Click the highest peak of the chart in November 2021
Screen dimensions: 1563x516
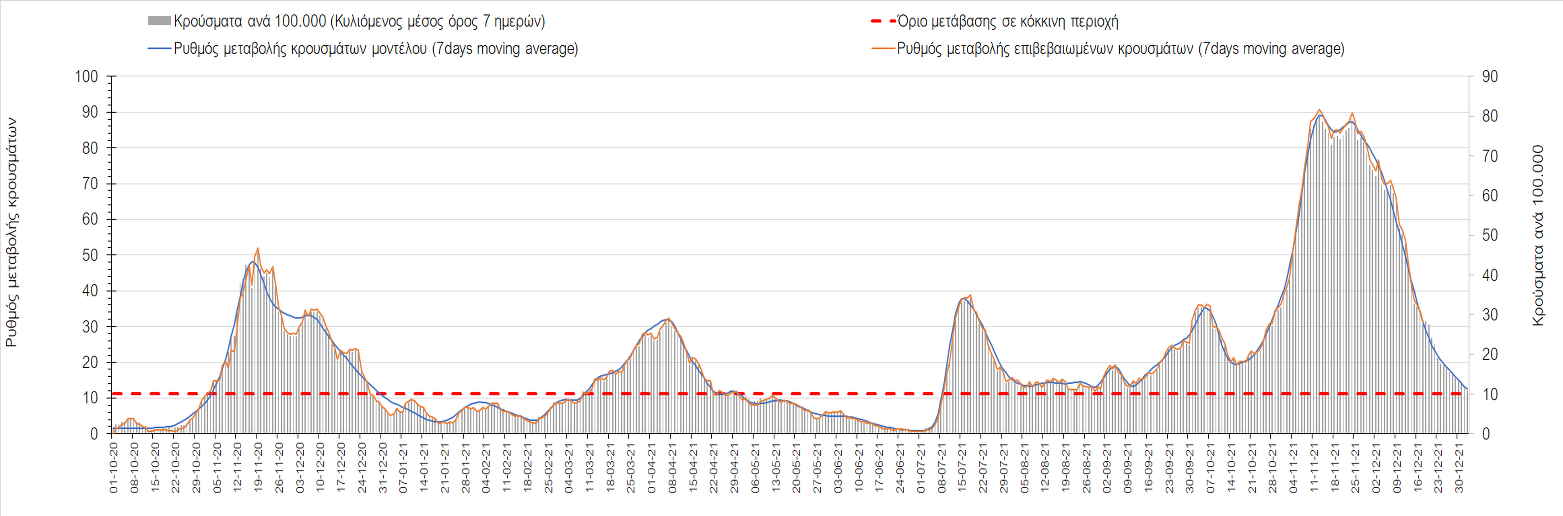1320,111
